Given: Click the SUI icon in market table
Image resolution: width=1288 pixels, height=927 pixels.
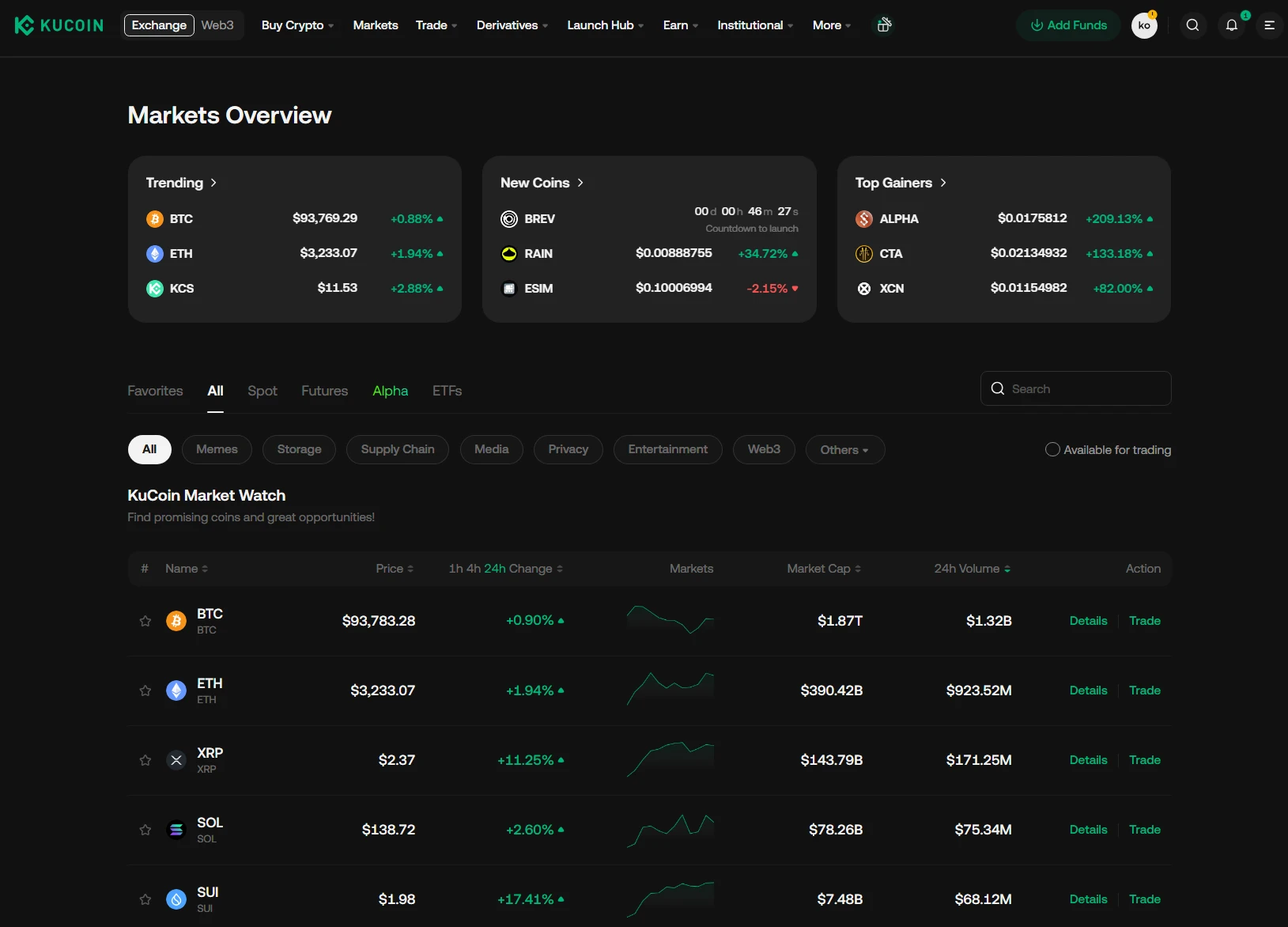Looking at the screenshot, I should pos(176,899).
